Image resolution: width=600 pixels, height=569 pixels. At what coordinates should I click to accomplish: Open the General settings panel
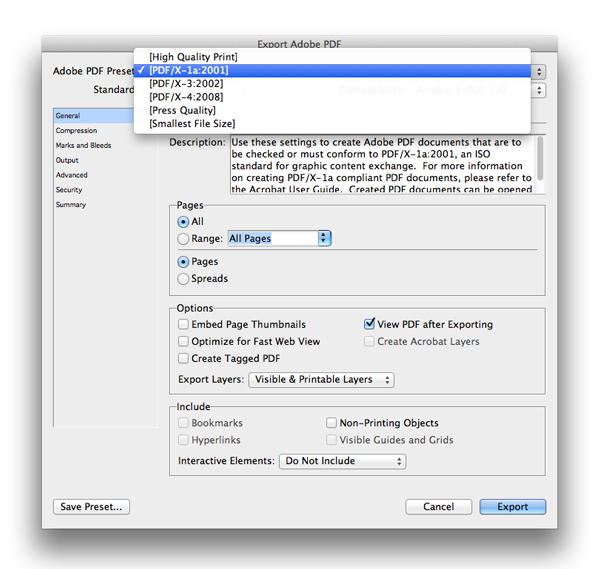pos(94,116)
